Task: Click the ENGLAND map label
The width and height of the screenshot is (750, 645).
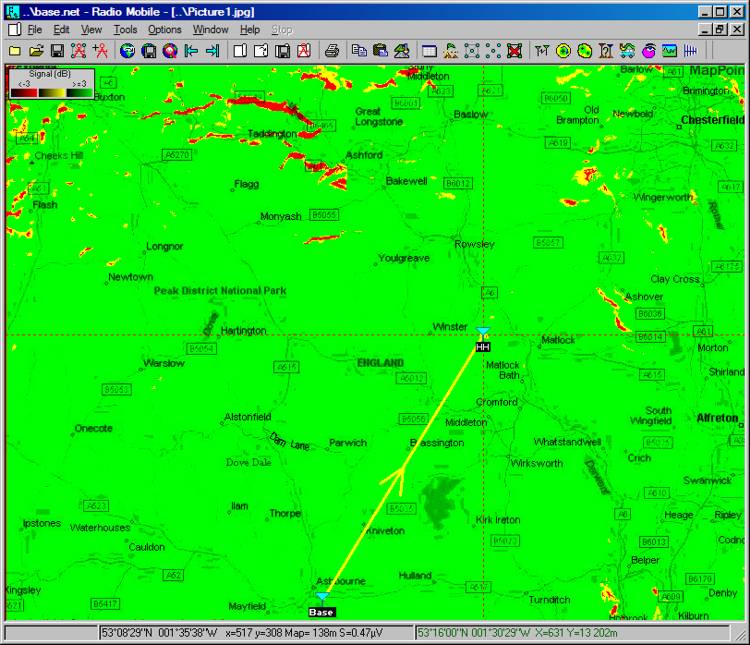Action: click(381, 363)
